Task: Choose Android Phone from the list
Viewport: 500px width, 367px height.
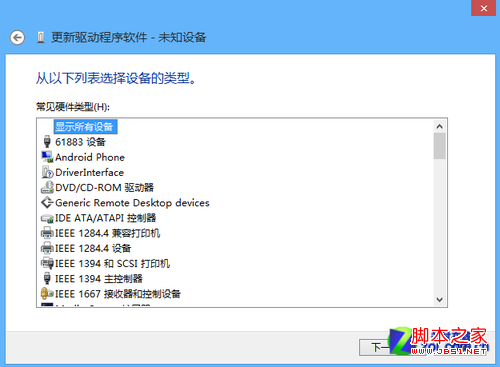Action: pos(90,157)
